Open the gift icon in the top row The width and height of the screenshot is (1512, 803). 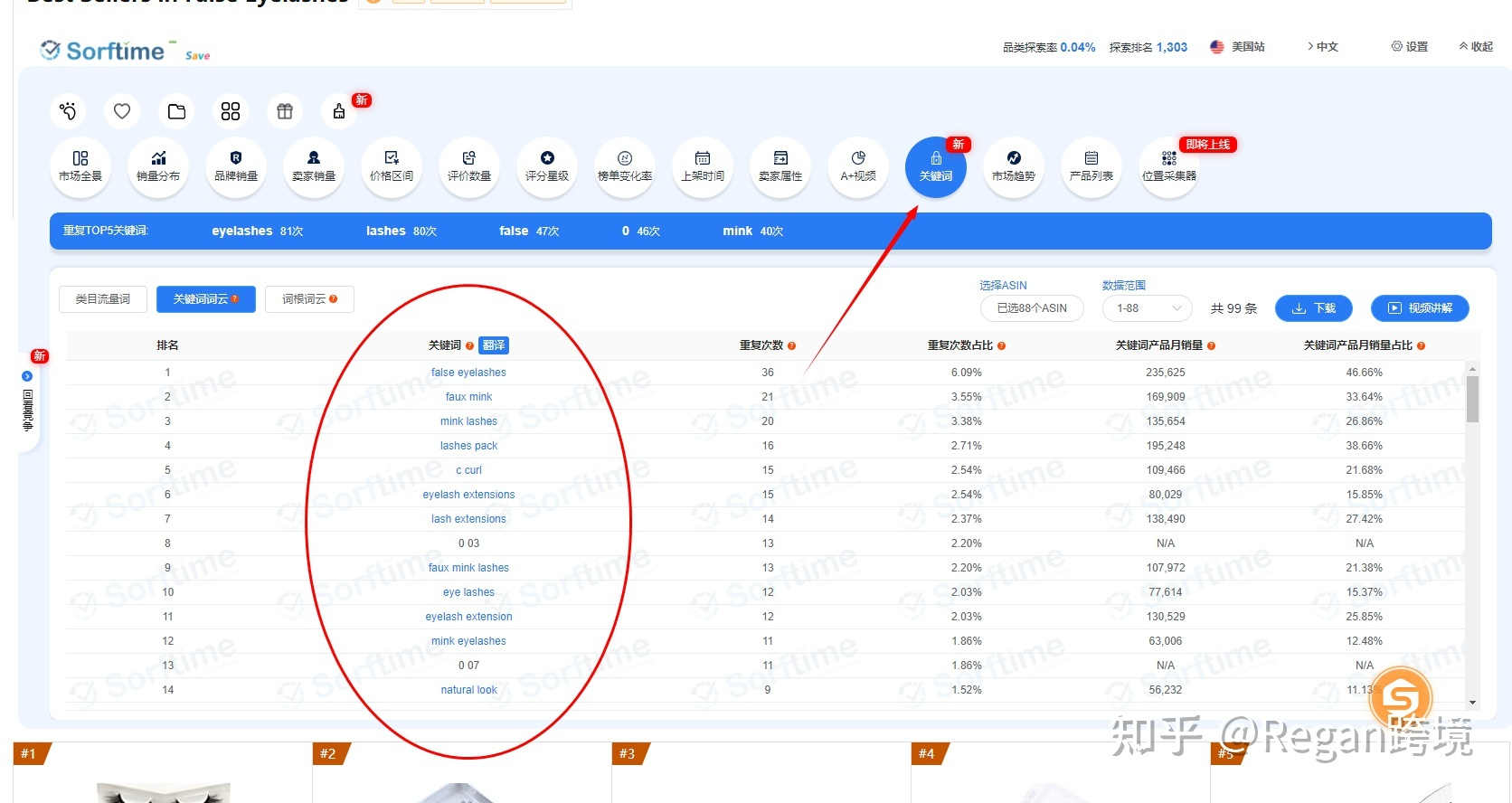coord(285,111)
